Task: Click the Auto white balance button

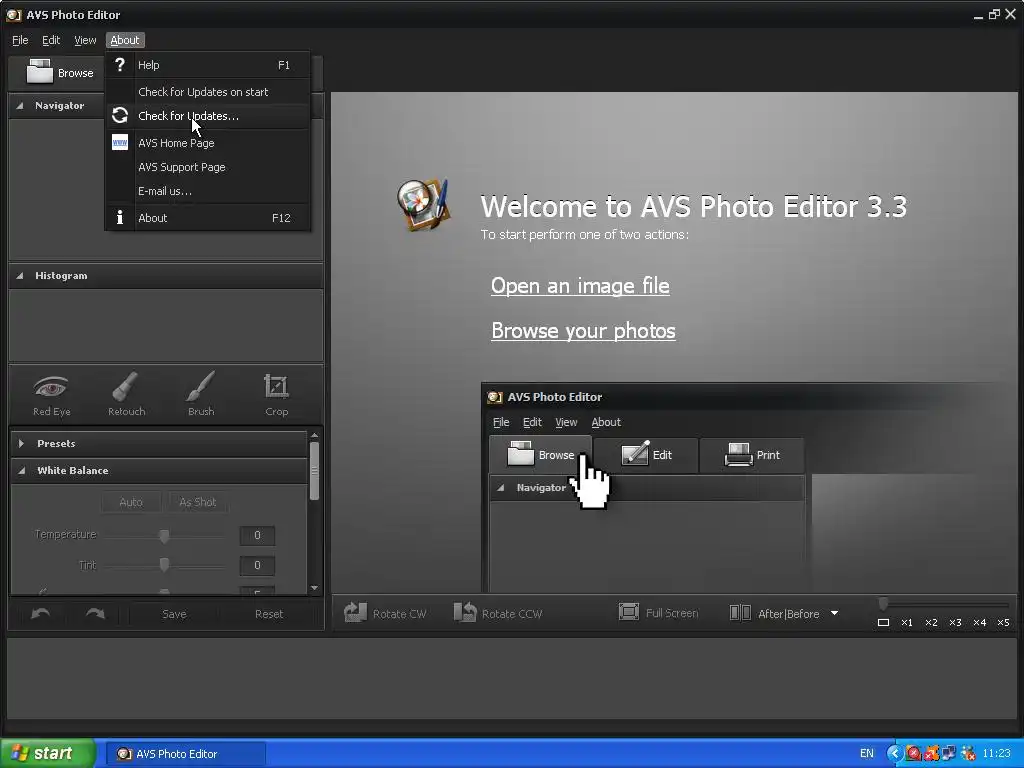Action: pos(131,502)
